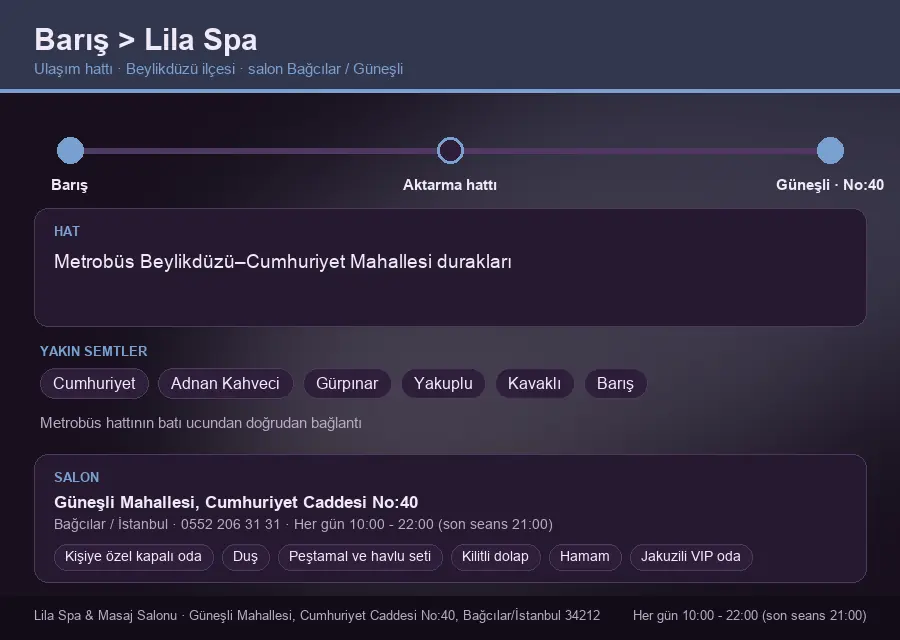Pick the Barış chip under Yakın Semtler
The image size is (900, 640).
click(x=615, y=383)
